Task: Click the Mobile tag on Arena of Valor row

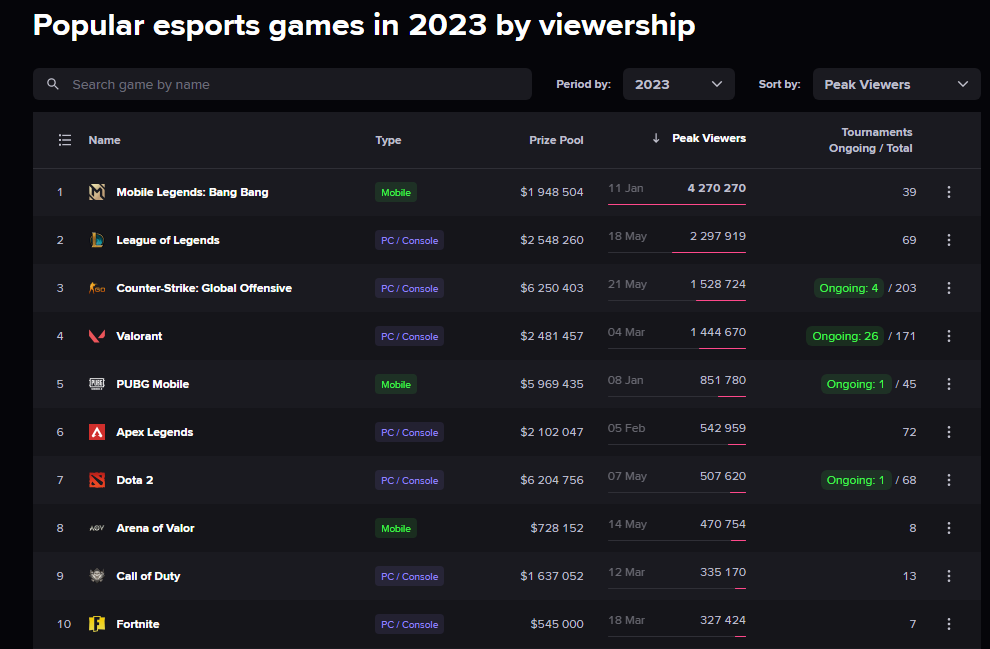Action: point(396,528)
